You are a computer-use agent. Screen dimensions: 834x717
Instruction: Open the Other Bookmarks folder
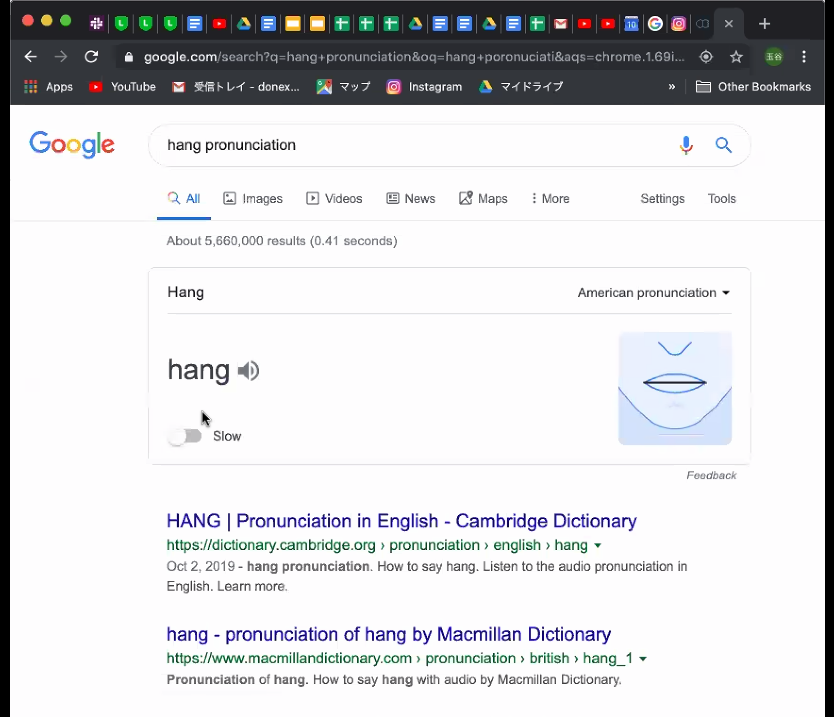coord(753,87)
